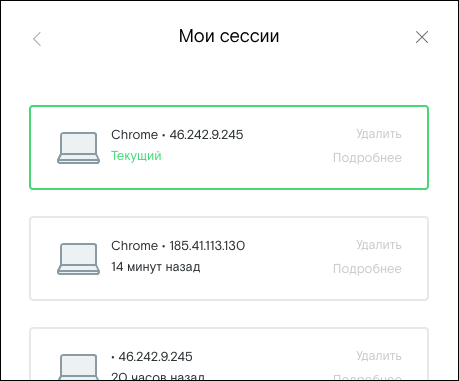Screen dimensions: 459x381
Task: Click the Chrome • 185.41.113.130 title text
Action: coord(178,246)
